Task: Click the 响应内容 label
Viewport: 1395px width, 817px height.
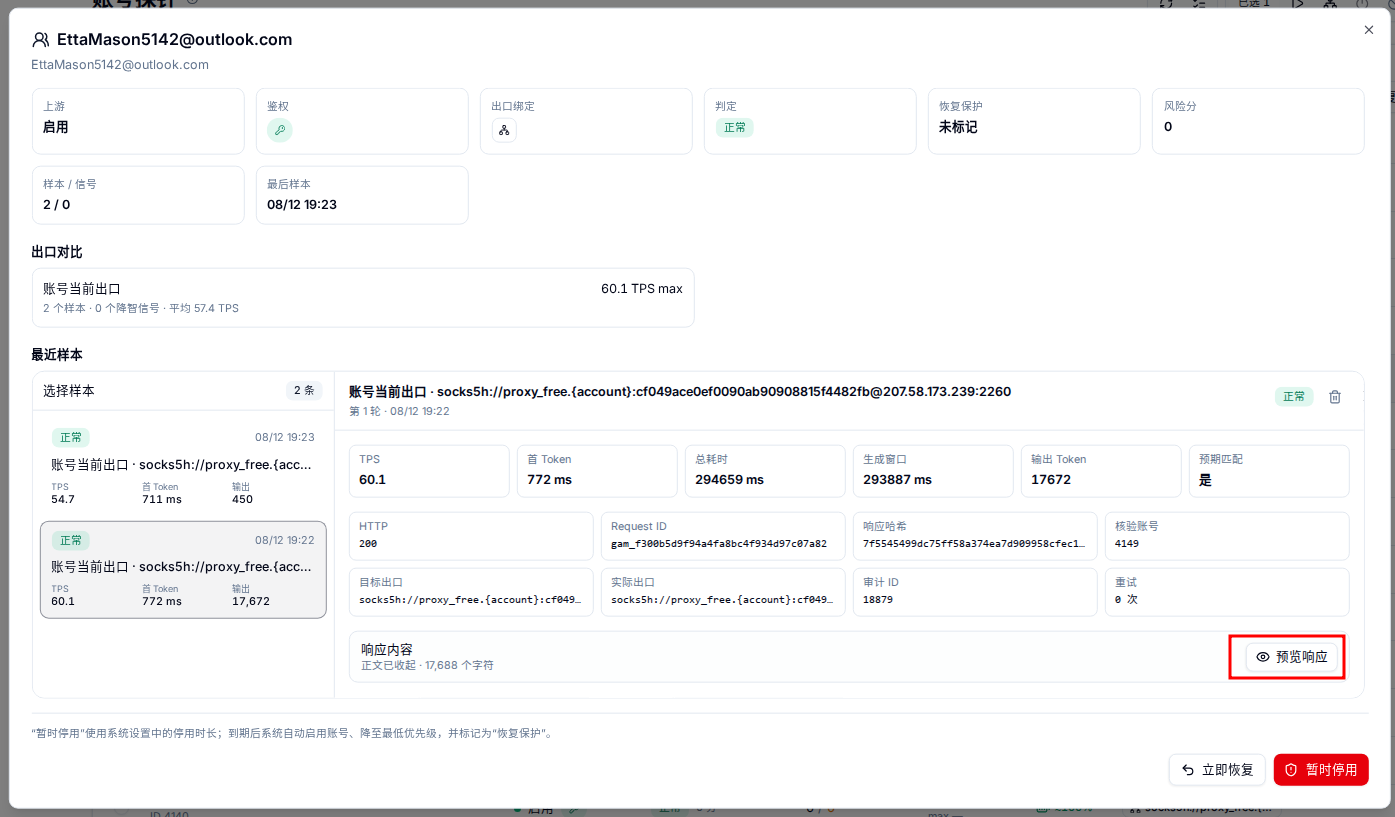Action: click(x=387, y=650)
